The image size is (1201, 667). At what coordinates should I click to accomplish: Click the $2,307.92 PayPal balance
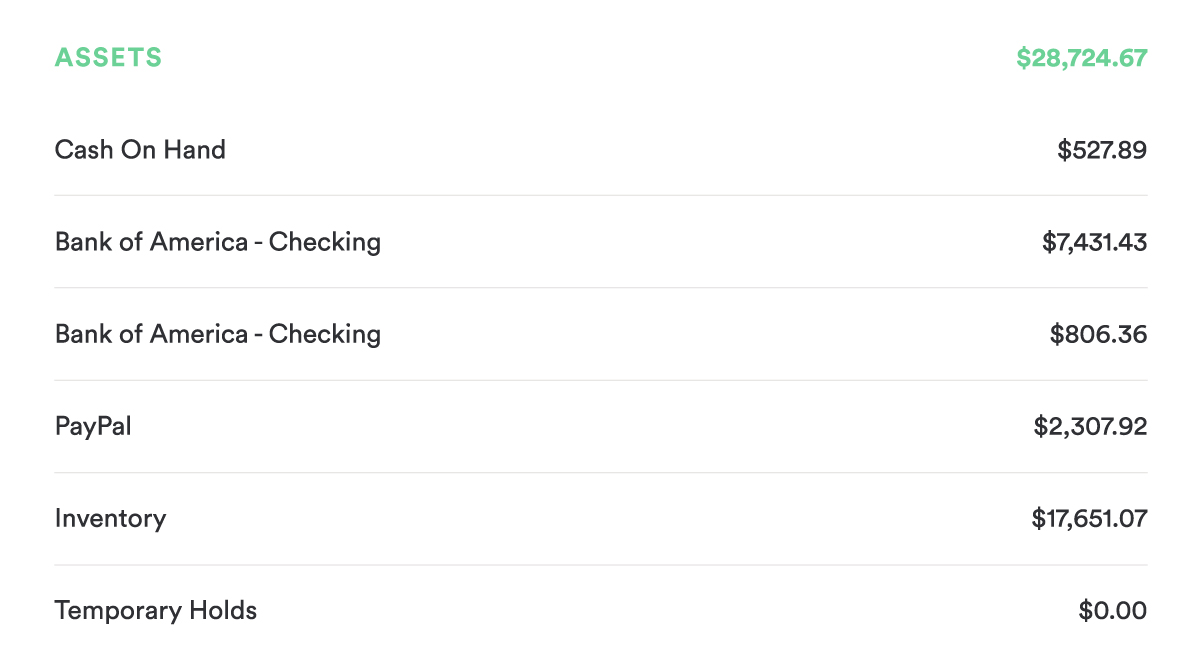(1090, 427)
